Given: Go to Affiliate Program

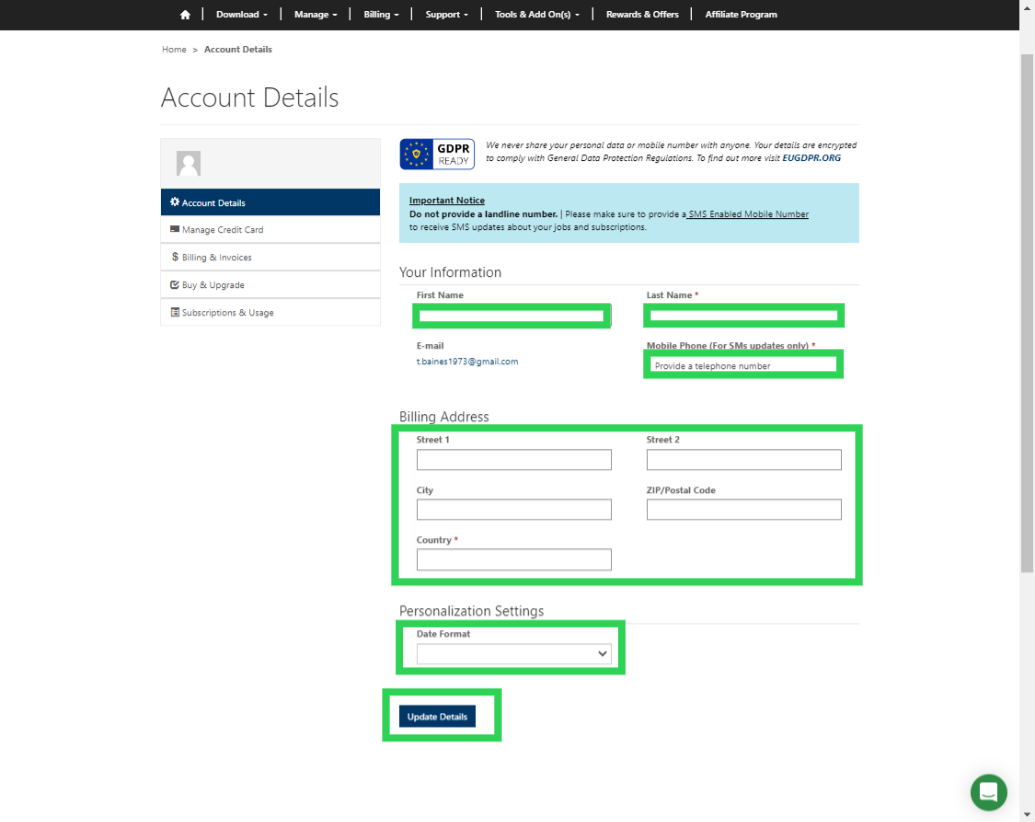Looking at the screenshot, I should click(741, 15).
